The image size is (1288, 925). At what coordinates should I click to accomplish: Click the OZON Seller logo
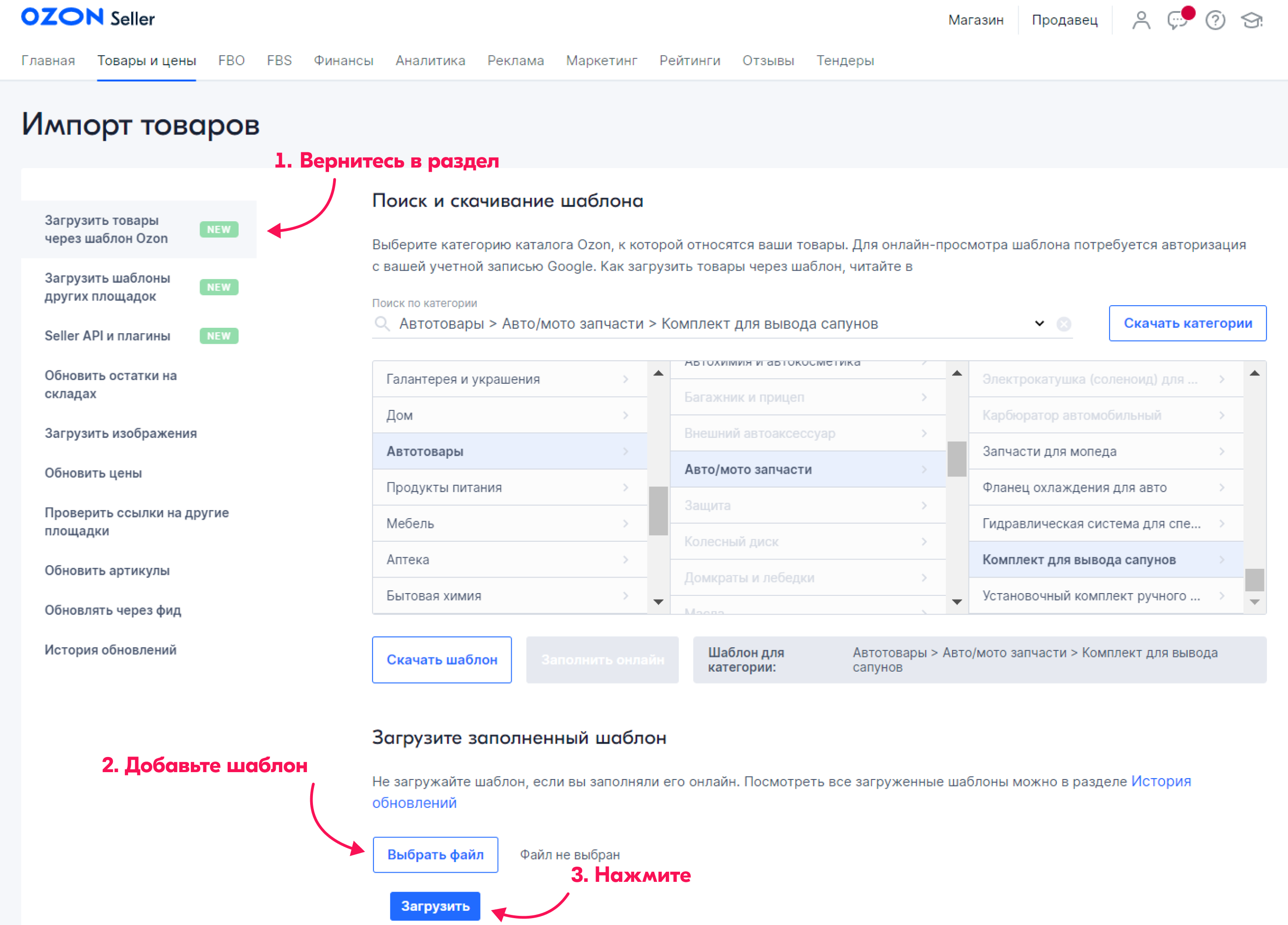pyautogui.click(x=88, y=17)
